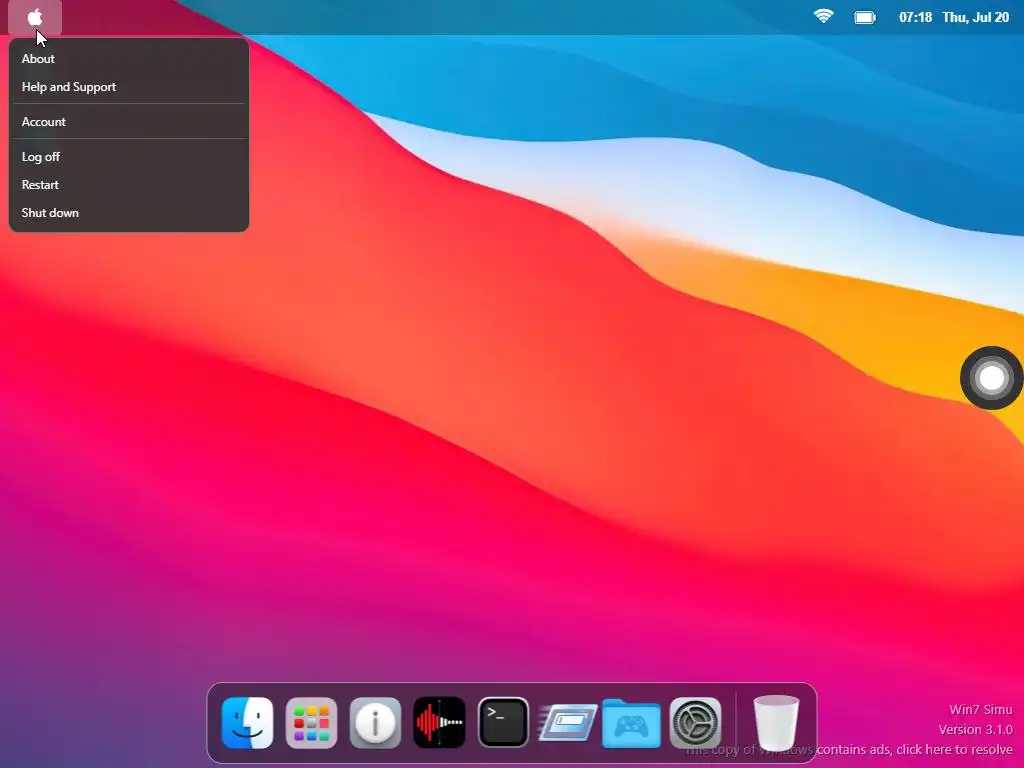
Task: Click the battery status icon
Action: click(x=865, y=17)
